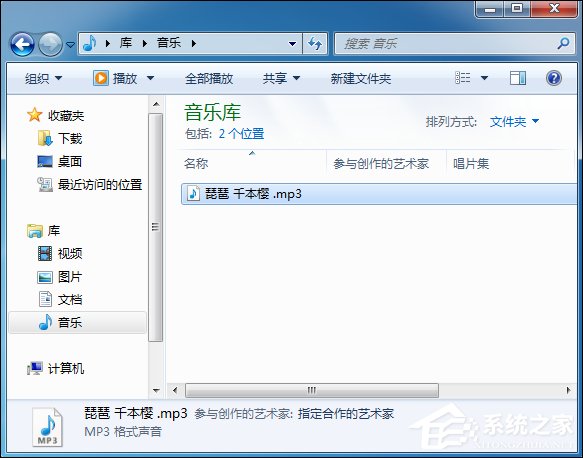Open the view options dropdown arrow
Viewport: 583px width, 458px height.
[x=484, y=78]
